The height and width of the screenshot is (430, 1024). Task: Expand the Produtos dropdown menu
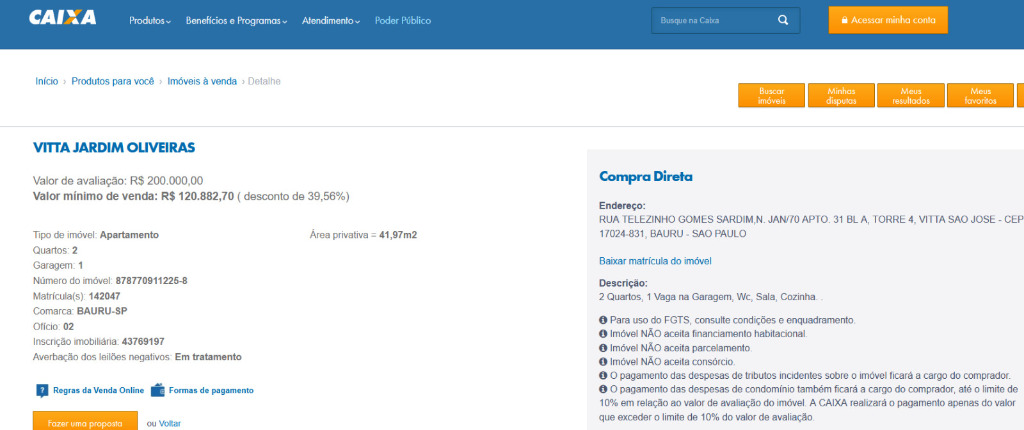pyautogui.click(x=150, y=21)
